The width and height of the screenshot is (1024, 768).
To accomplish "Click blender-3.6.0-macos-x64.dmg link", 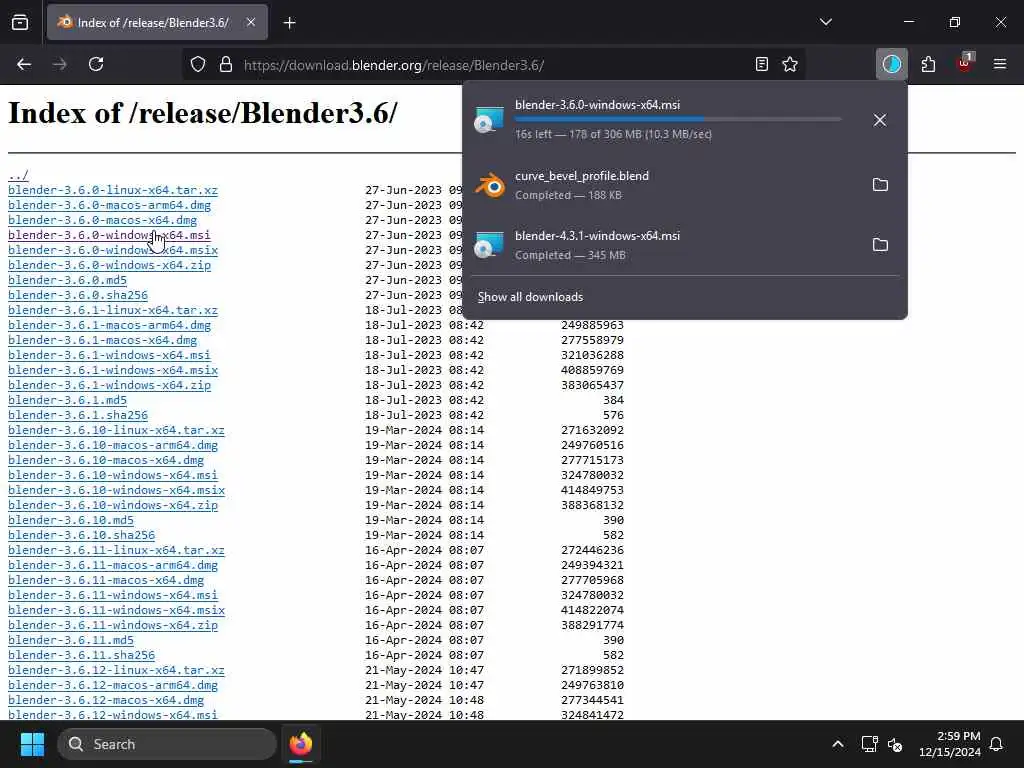I will tap(103, 220).
